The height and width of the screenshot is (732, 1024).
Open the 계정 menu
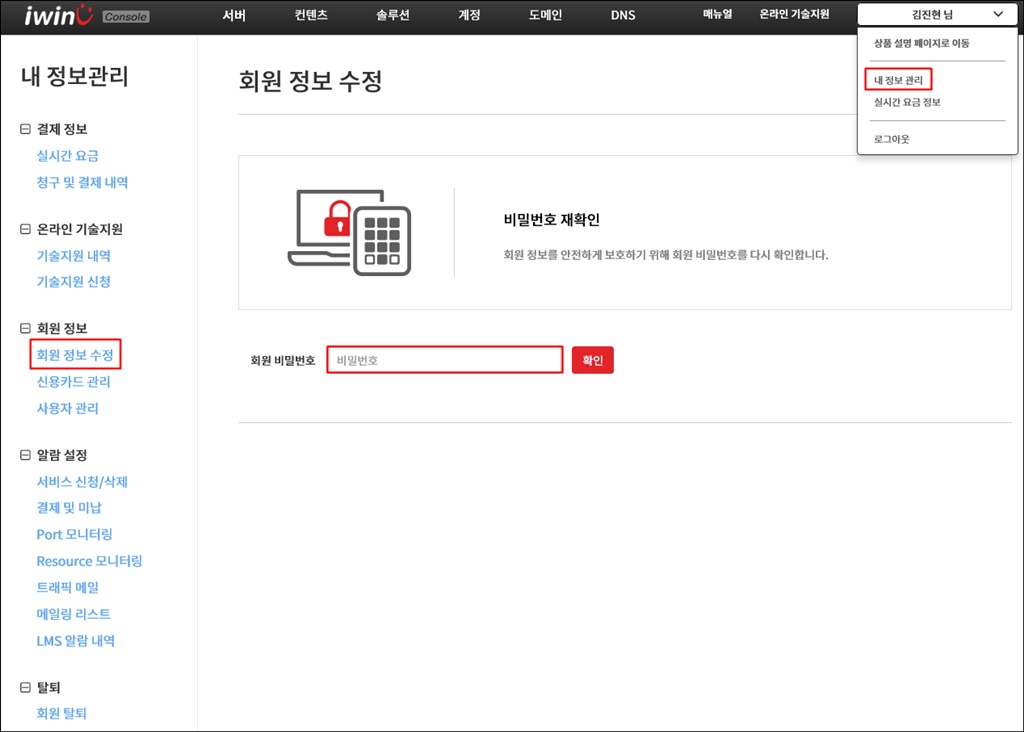(x=469, y=15)
